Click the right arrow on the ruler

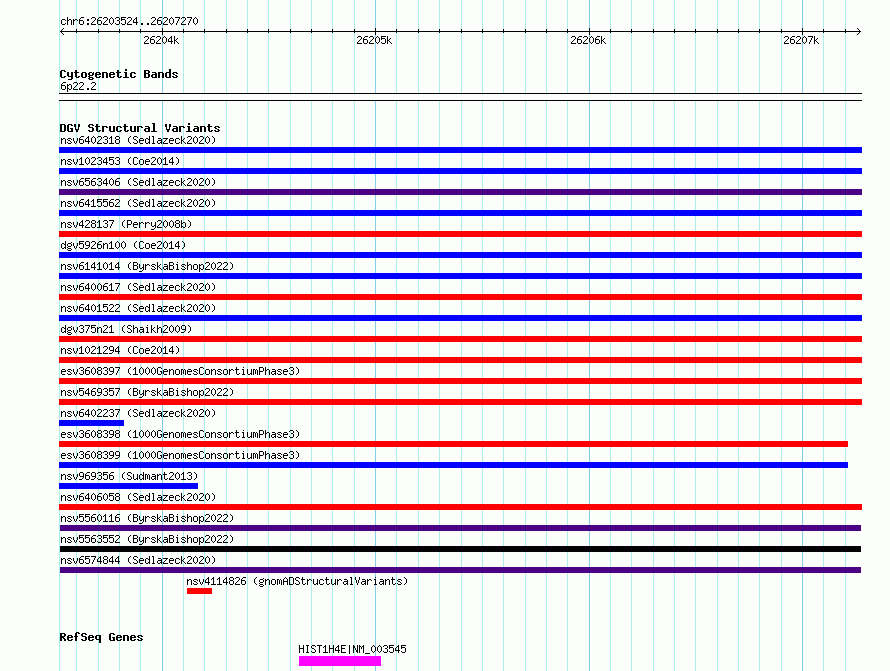tap(859, 31)
